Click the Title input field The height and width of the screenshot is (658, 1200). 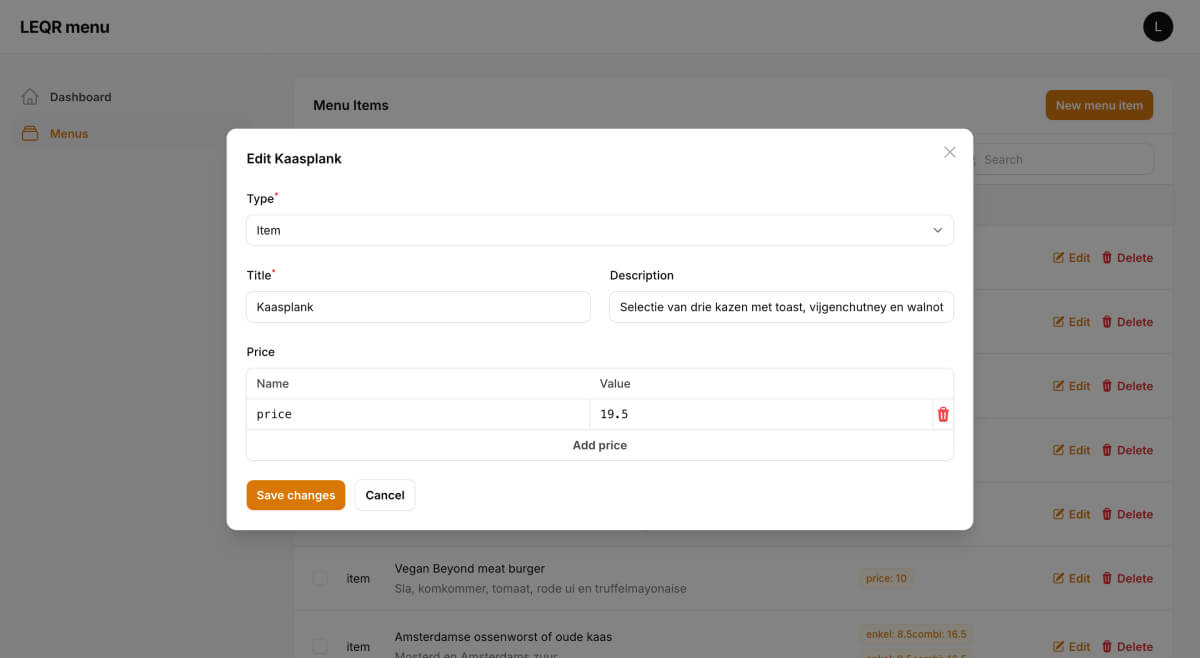pyautogui.click(x=418, y=307)
